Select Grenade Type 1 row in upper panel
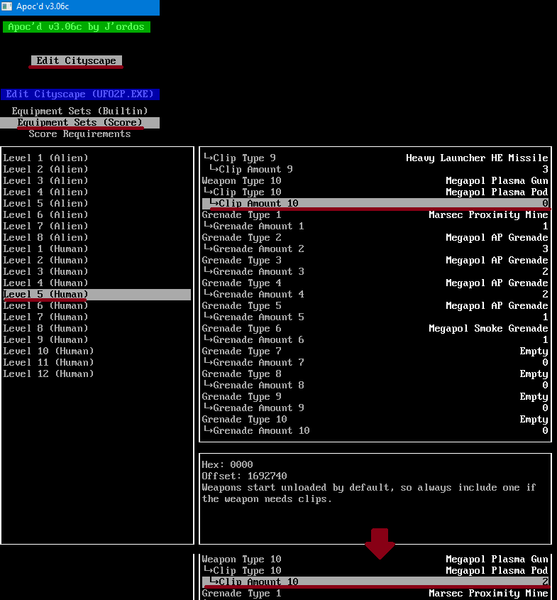 pyautogui.click(x=375, y=215)
